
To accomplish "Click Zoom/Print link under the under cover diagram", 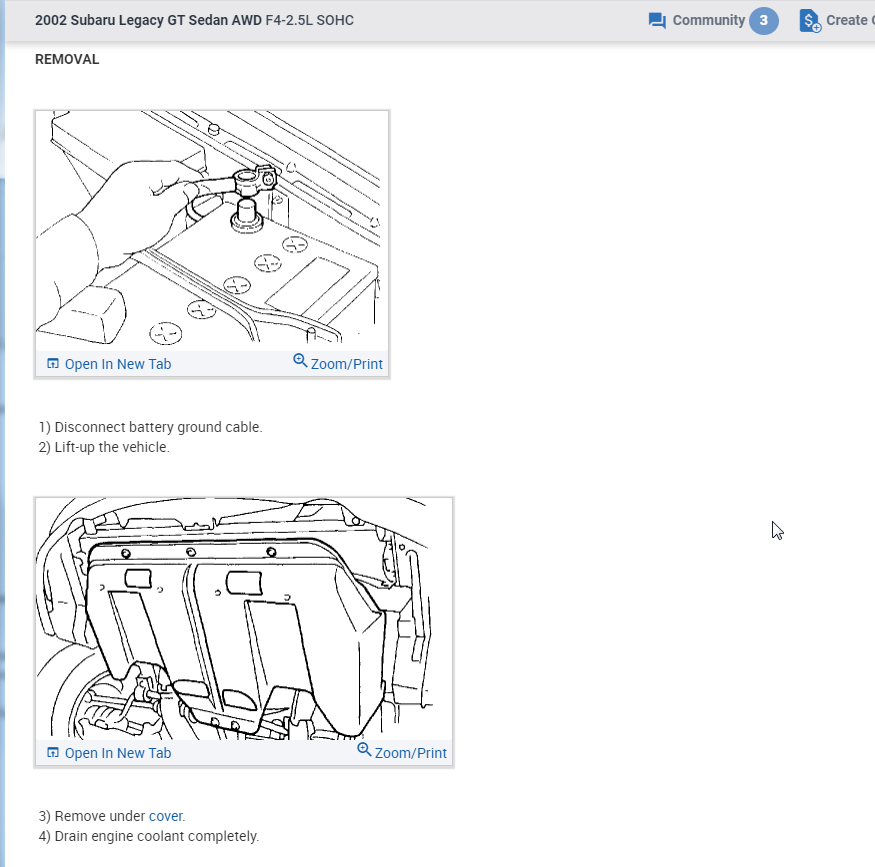I will coord(411,753).
